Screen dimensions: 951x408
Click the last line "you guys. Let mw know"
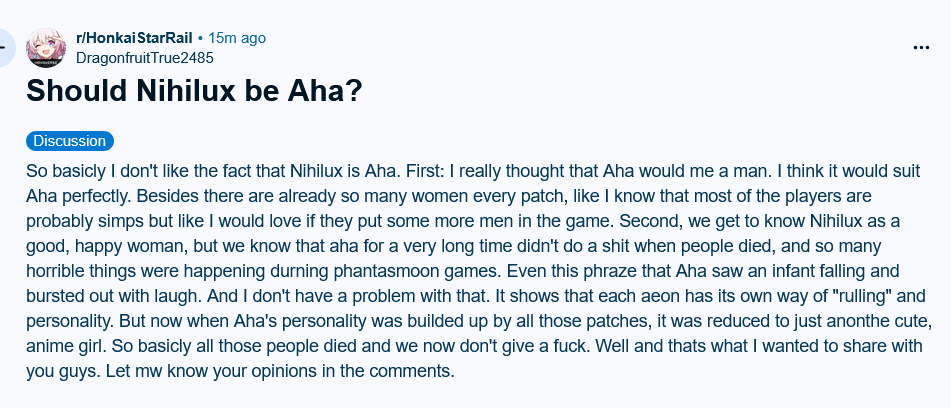click(x=240, y=370)
